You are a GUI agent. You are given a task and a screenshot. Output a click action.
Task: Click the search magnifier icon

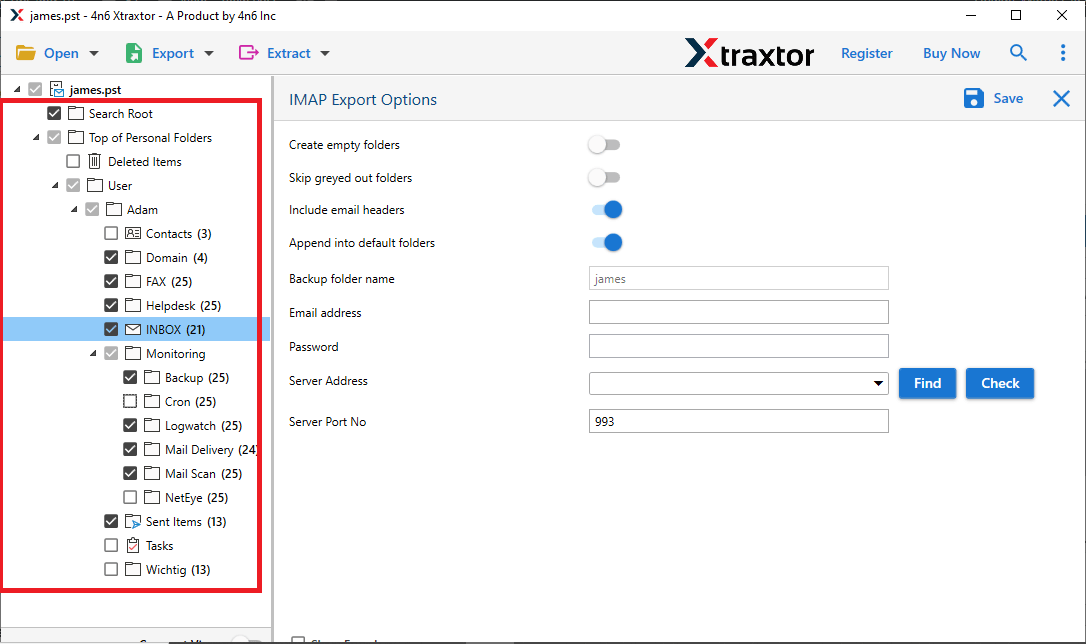point(1018,52)
